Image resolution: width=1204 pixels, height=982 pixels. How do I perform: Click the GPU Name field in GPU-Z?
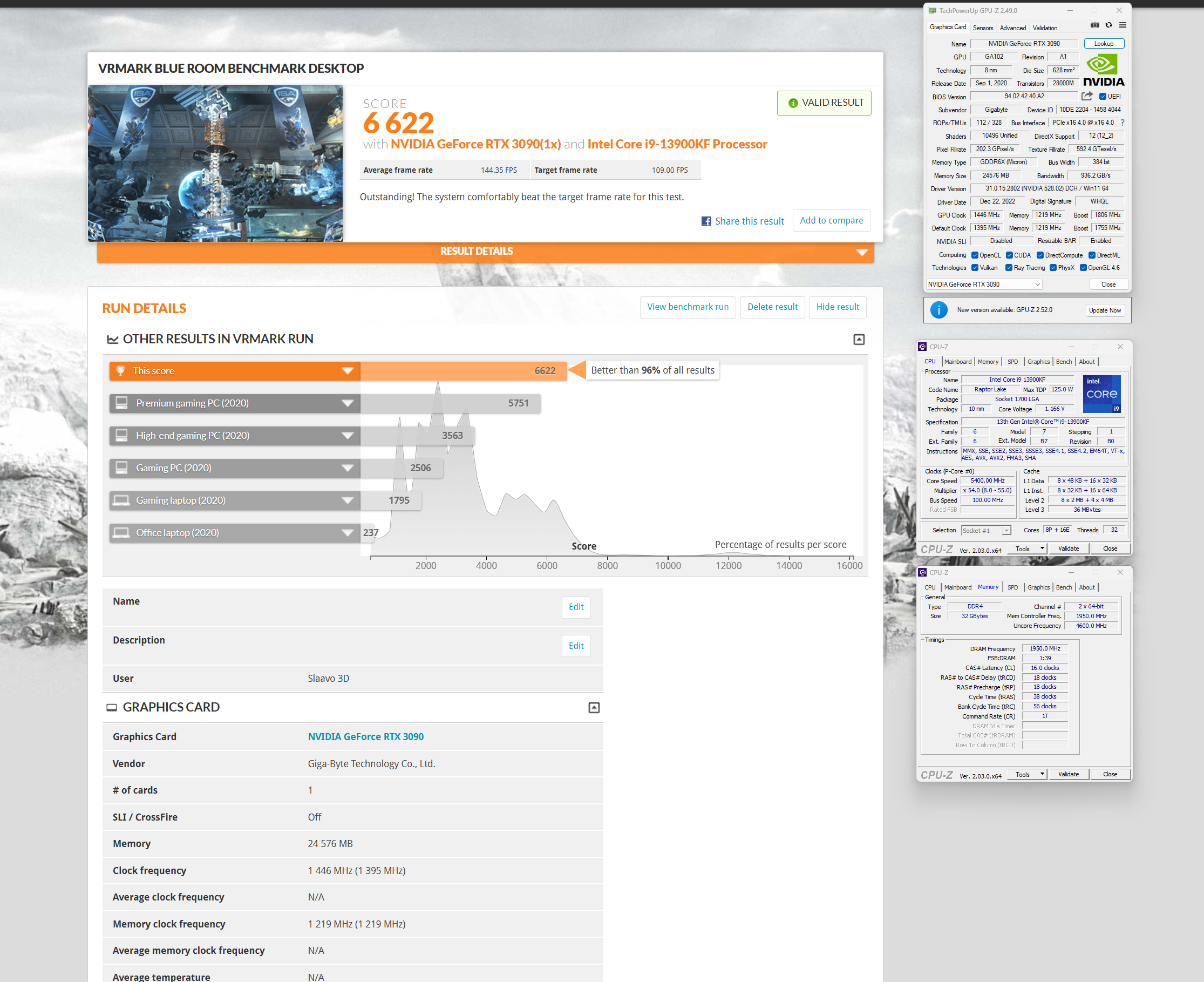[1024, 44]
